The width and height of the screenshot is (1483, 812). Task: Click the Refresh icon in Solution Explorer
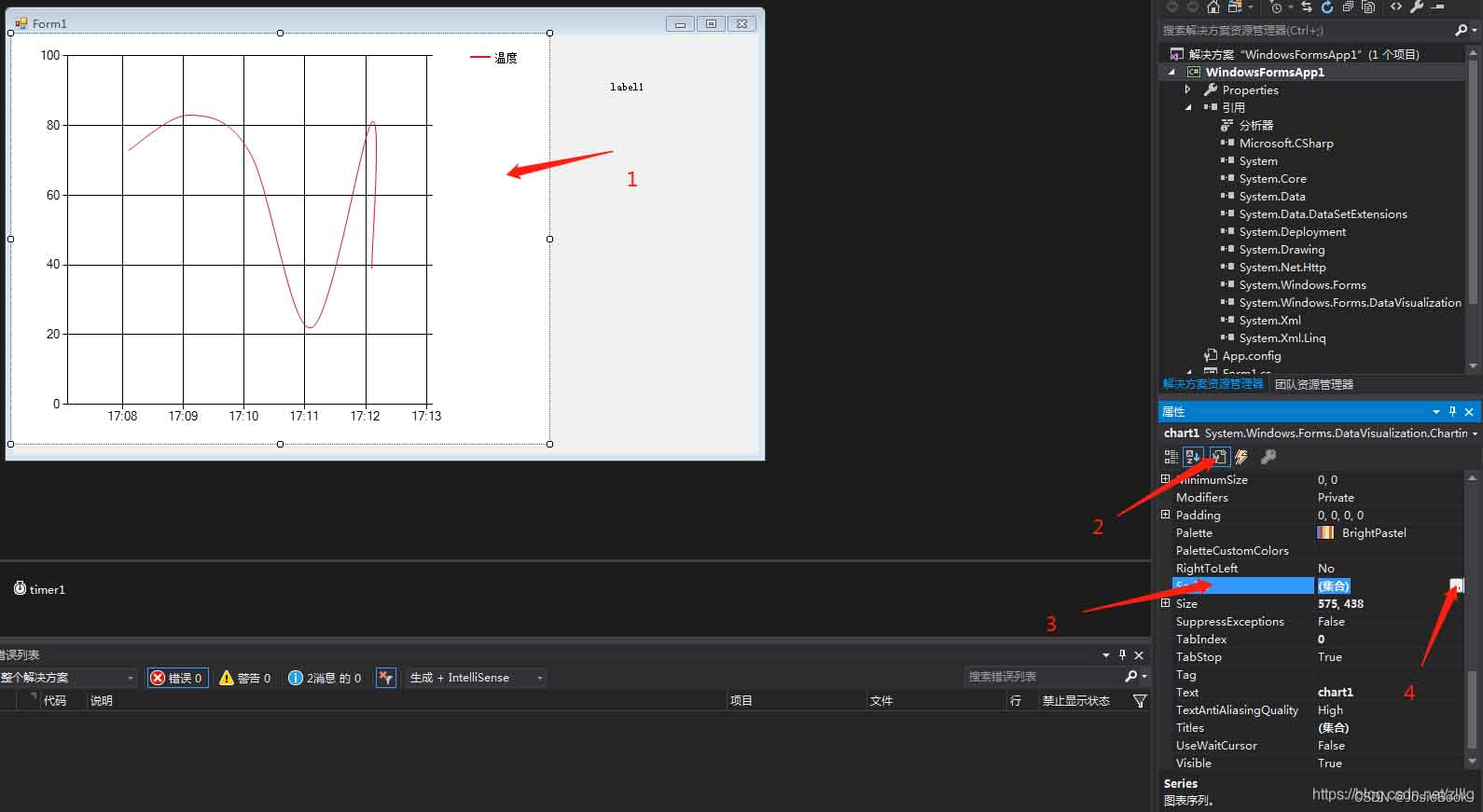coord(1327,7)
